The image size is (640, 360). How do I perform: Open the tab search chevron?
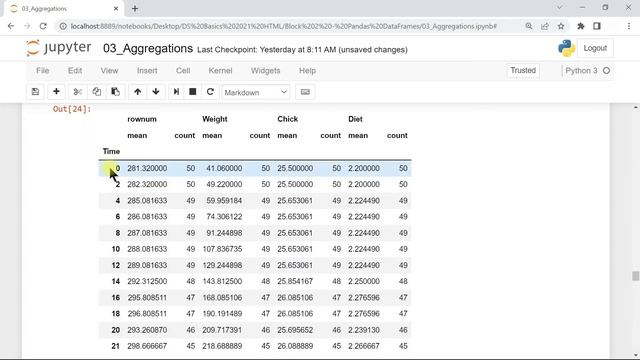pyautogui.click(x=560, y=7)
